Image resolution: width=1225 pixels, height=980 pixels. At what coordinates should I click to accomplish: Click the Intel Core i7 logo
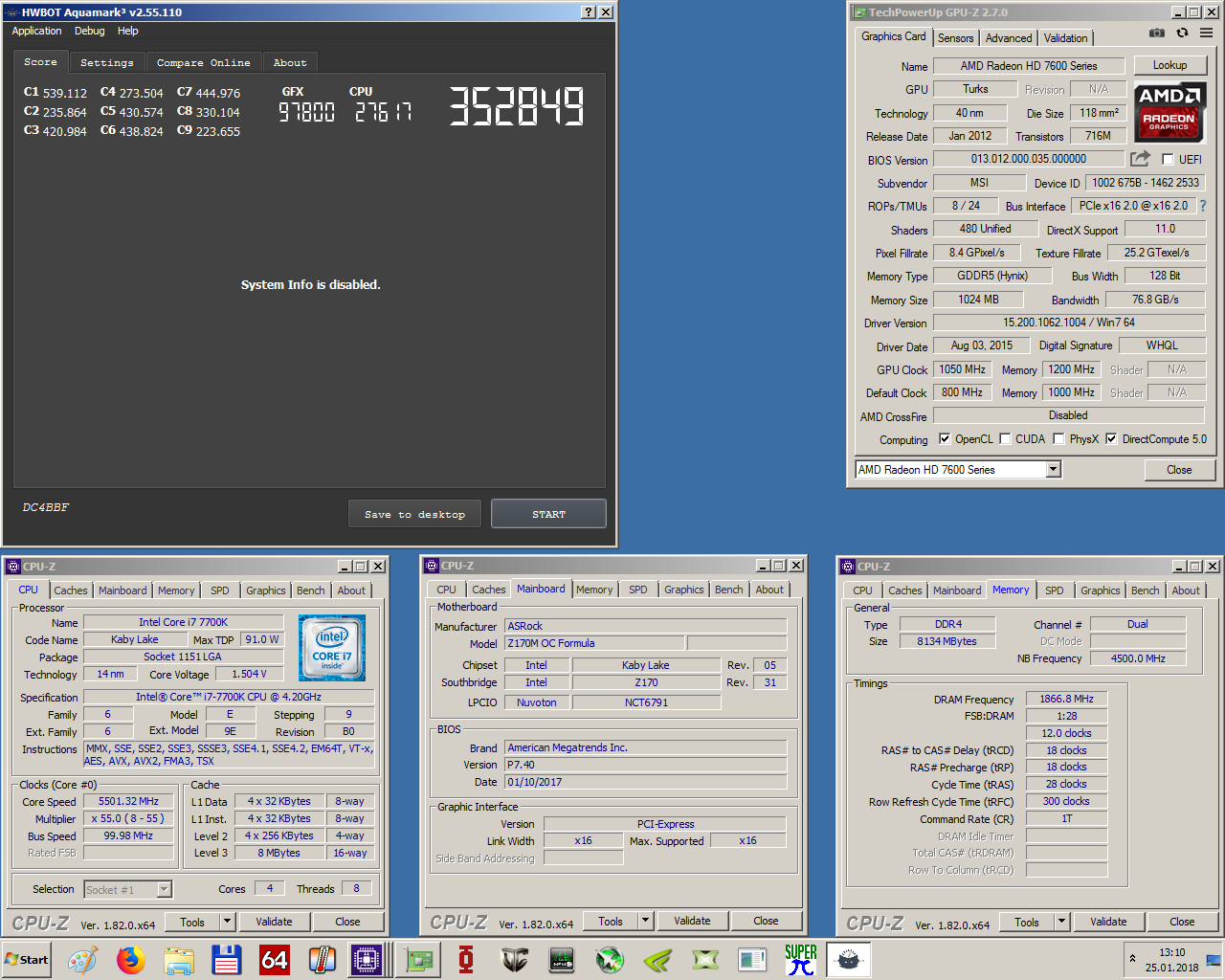pos(332,648)
